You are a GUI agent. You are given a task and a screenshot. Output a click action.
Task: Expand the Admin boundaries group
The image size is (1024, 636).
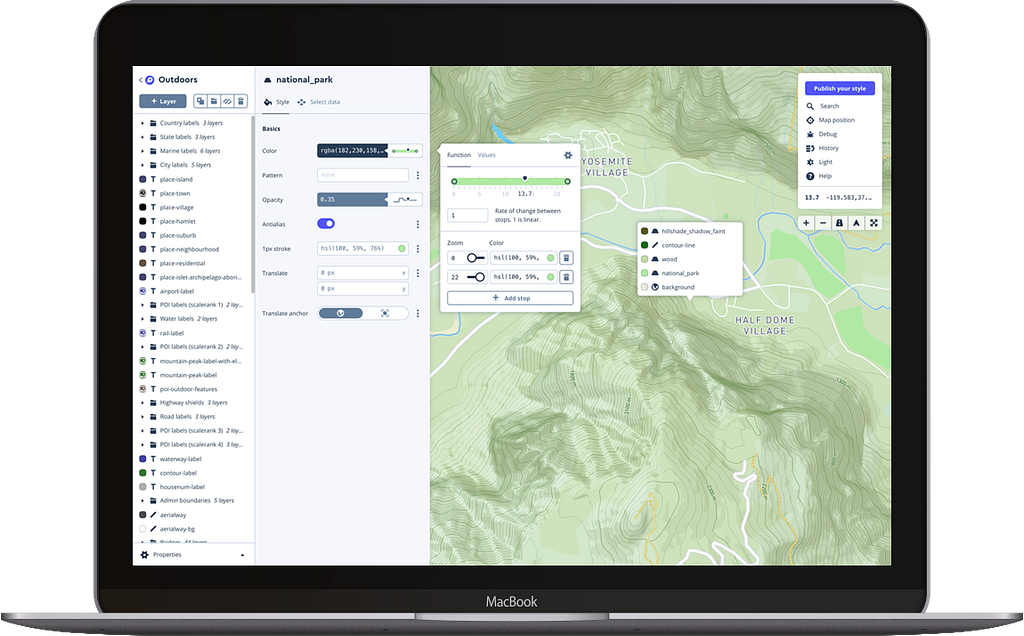click(143, 501)
